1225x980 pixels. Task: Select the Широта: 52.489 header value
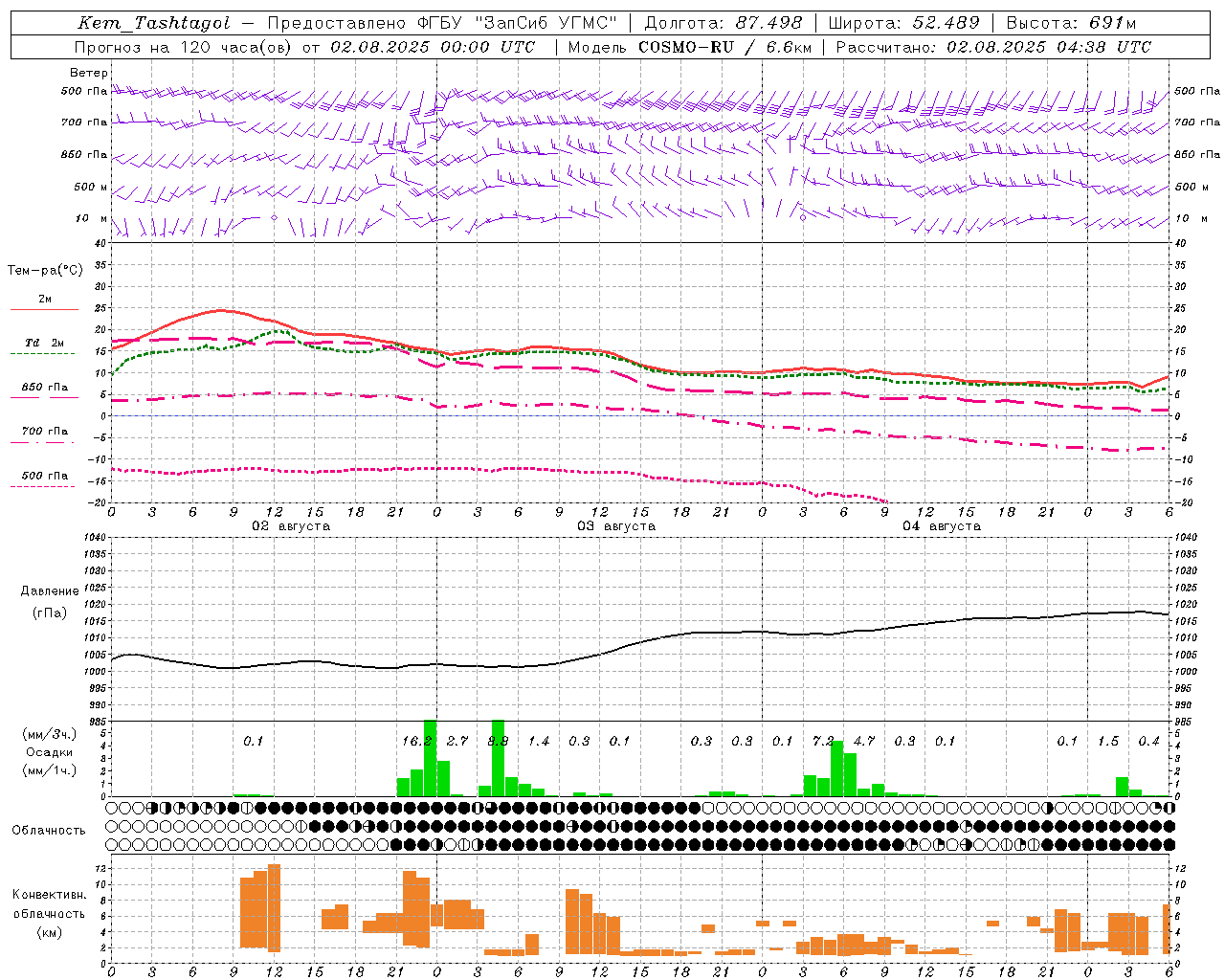coord(903,23)
